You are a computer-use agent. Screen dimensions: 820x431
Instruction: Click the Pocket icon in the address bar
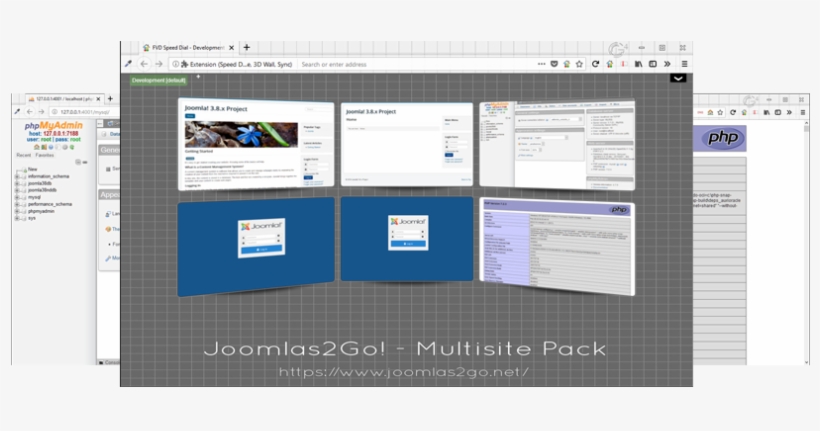554,64
